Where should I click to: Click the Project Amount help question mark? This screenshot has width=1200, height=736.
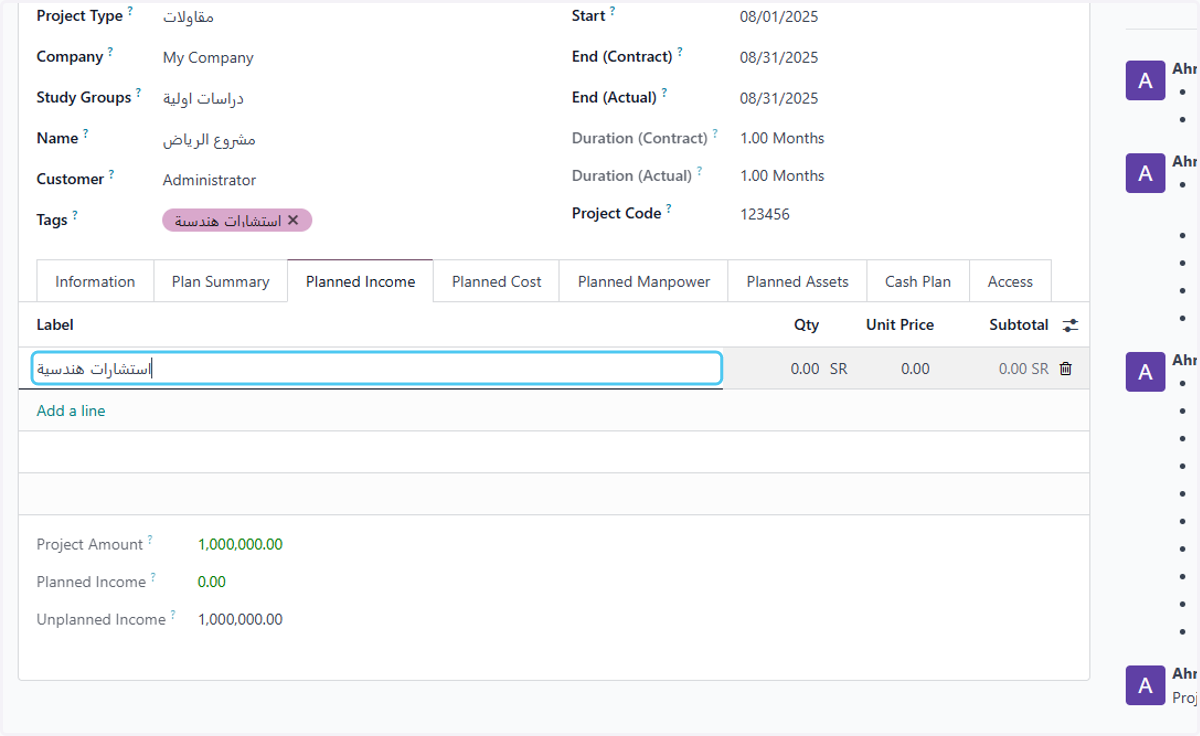[151, 540]
